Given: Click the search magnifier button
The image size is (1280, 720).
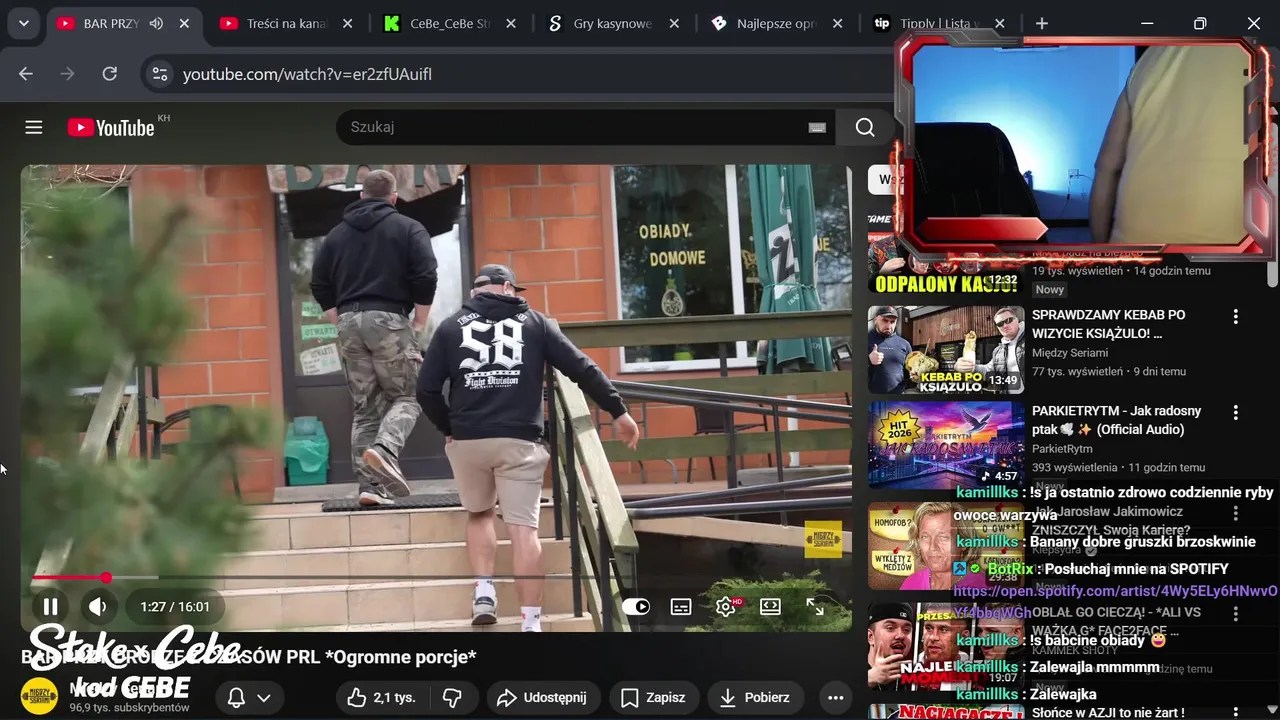Looking at the screenshot, I should pyautogui.click(x=865, y=127).
